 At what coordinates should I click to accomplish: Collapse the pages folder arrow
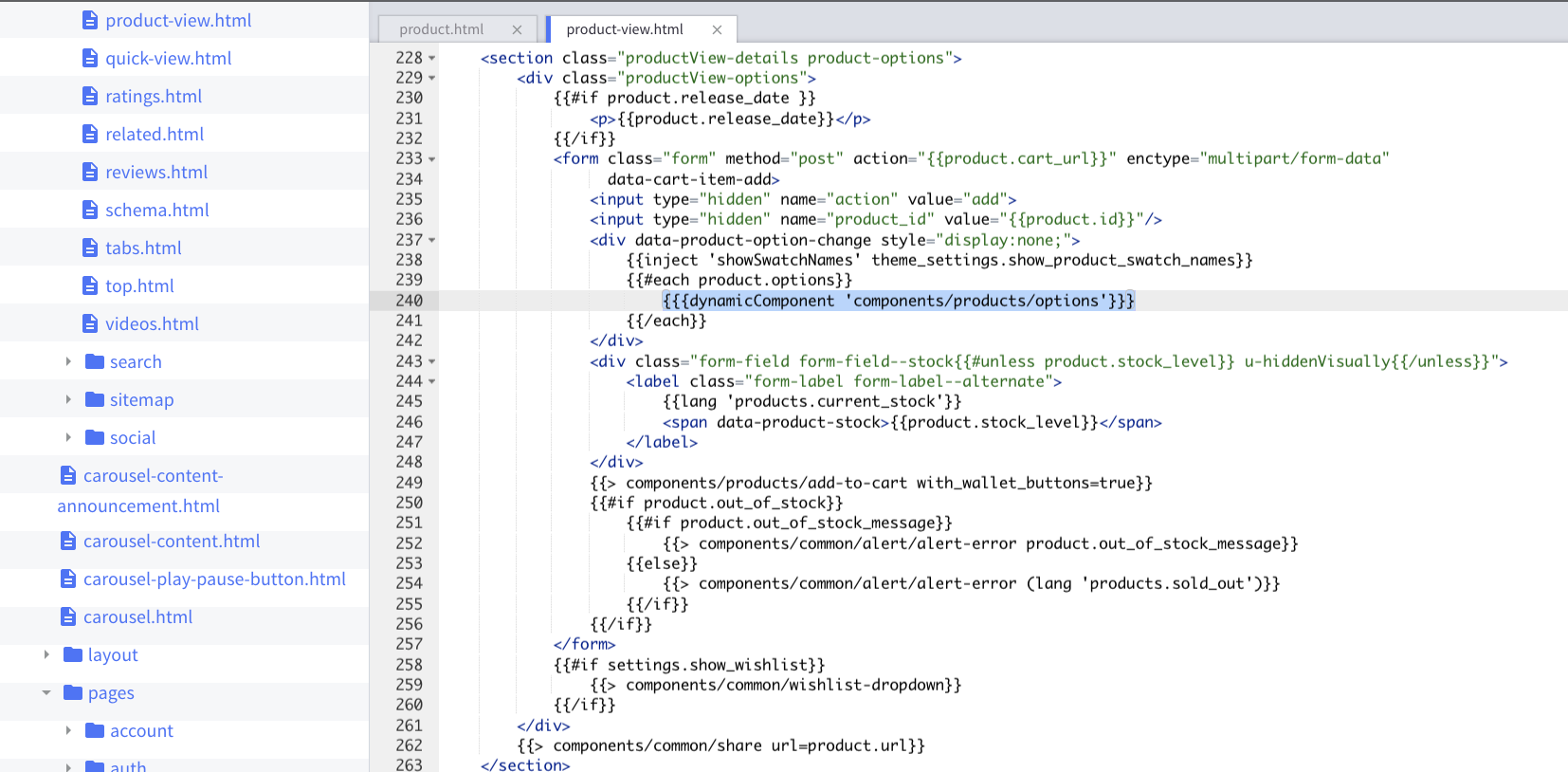click(46, 692)
